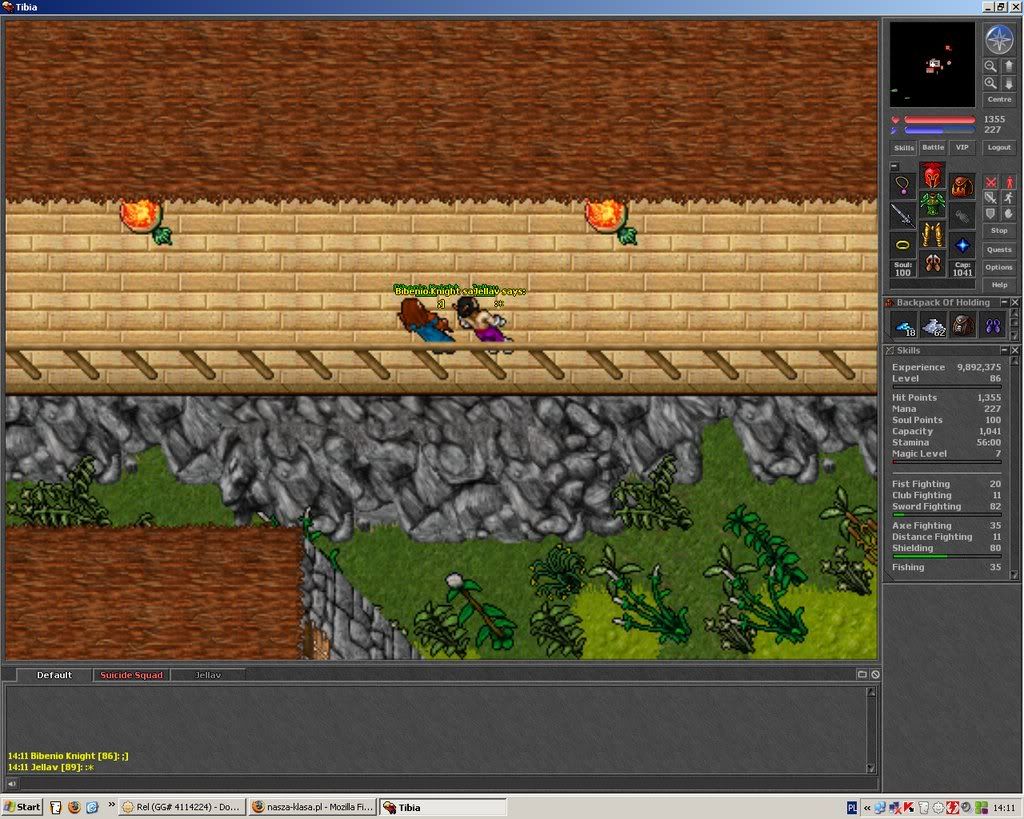Click the amulet in the necklace slot
This screenshot has height=819, width=1024.
point(903,185)
